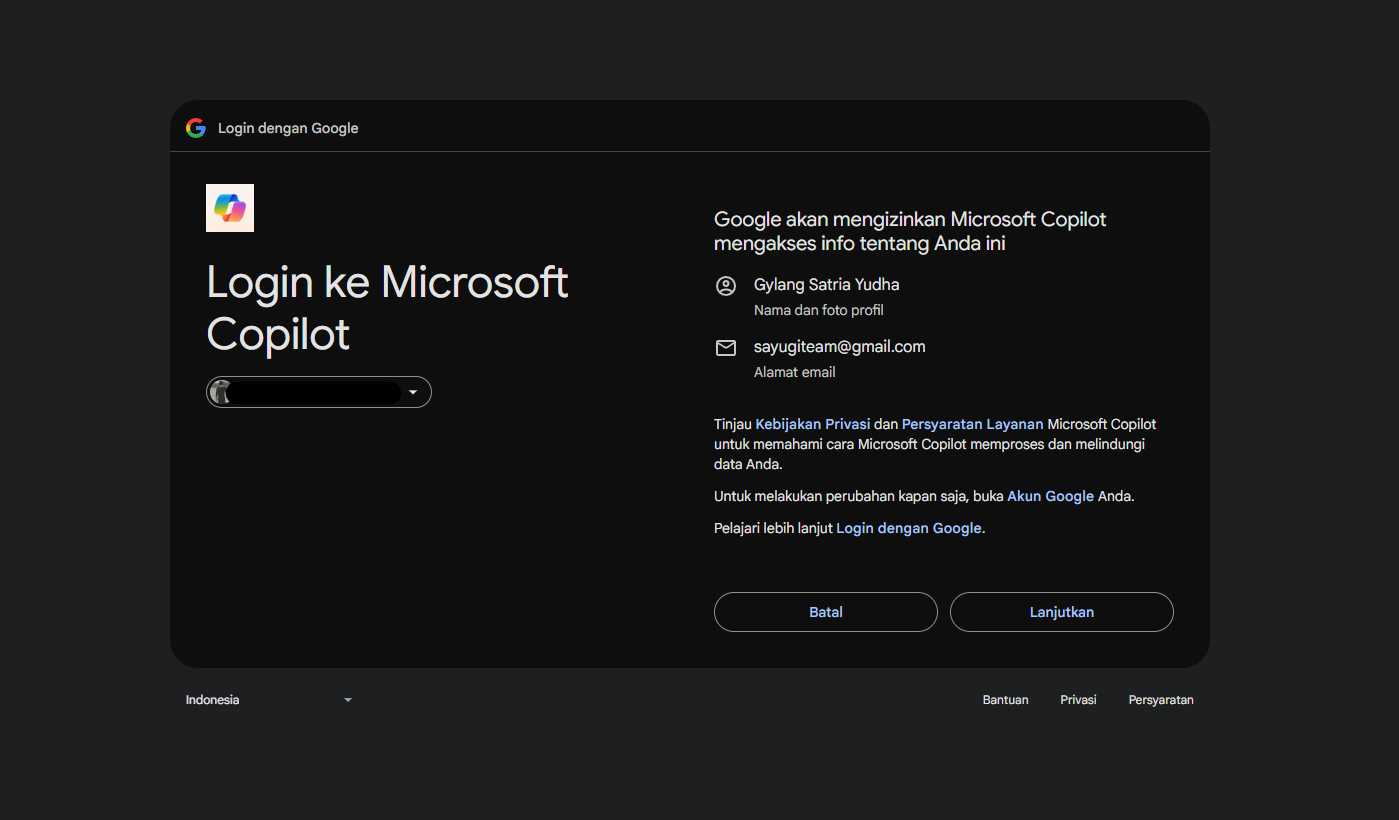The image size is (1399, 820).
Task: Go to Bantuan in the footer
Action: tap(1005, 700)
